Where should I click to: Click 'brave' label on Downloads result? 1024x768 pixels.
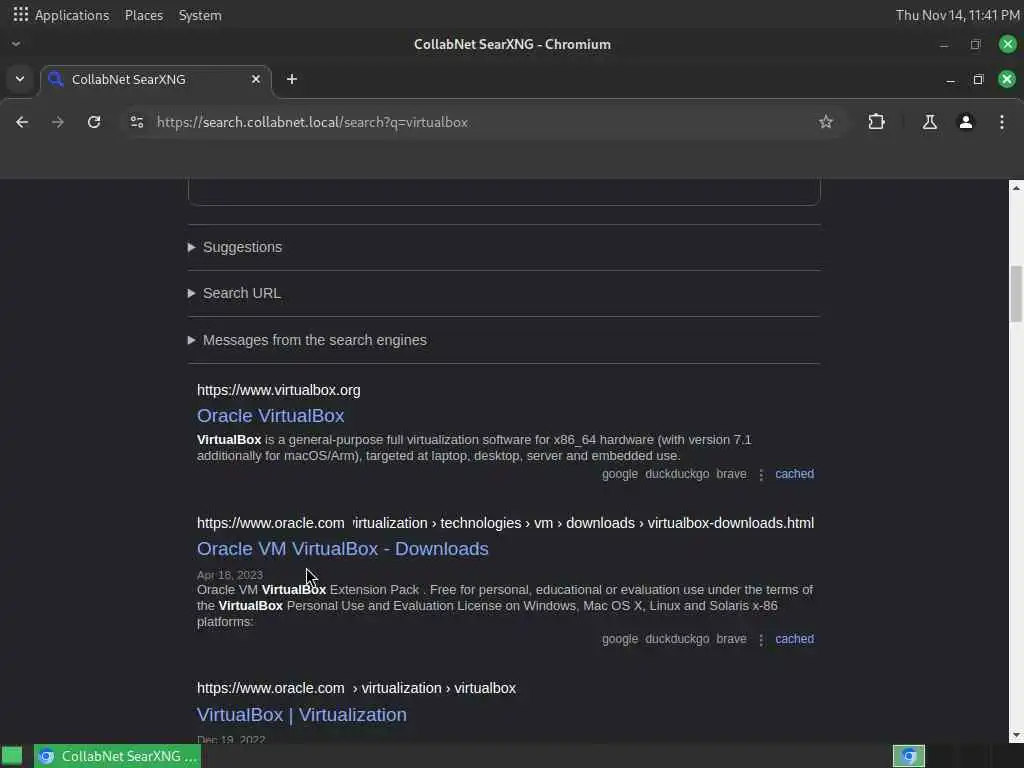coord(731,639)
